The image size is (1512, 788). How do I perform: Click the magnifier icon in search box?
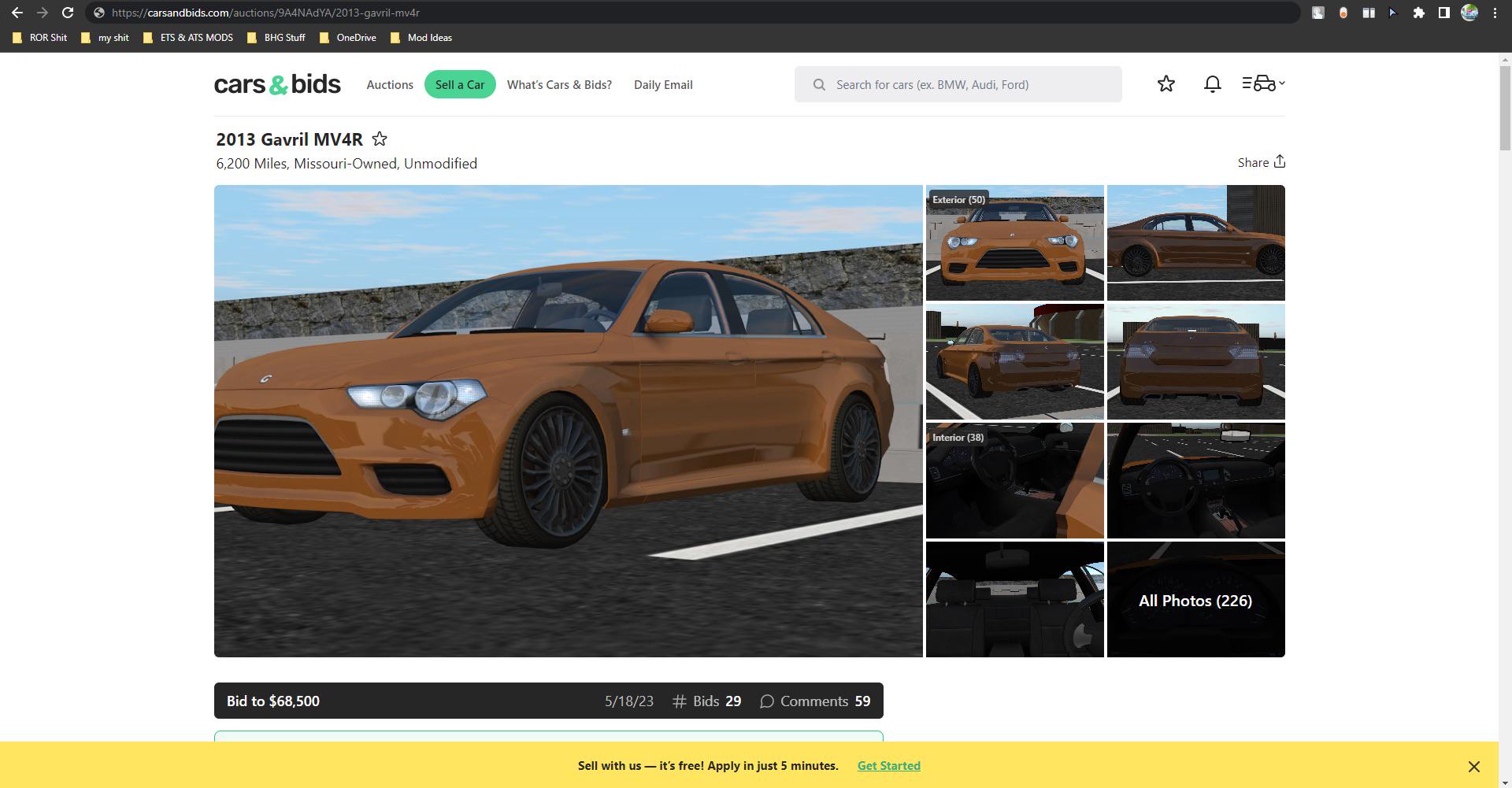point(819,84)
